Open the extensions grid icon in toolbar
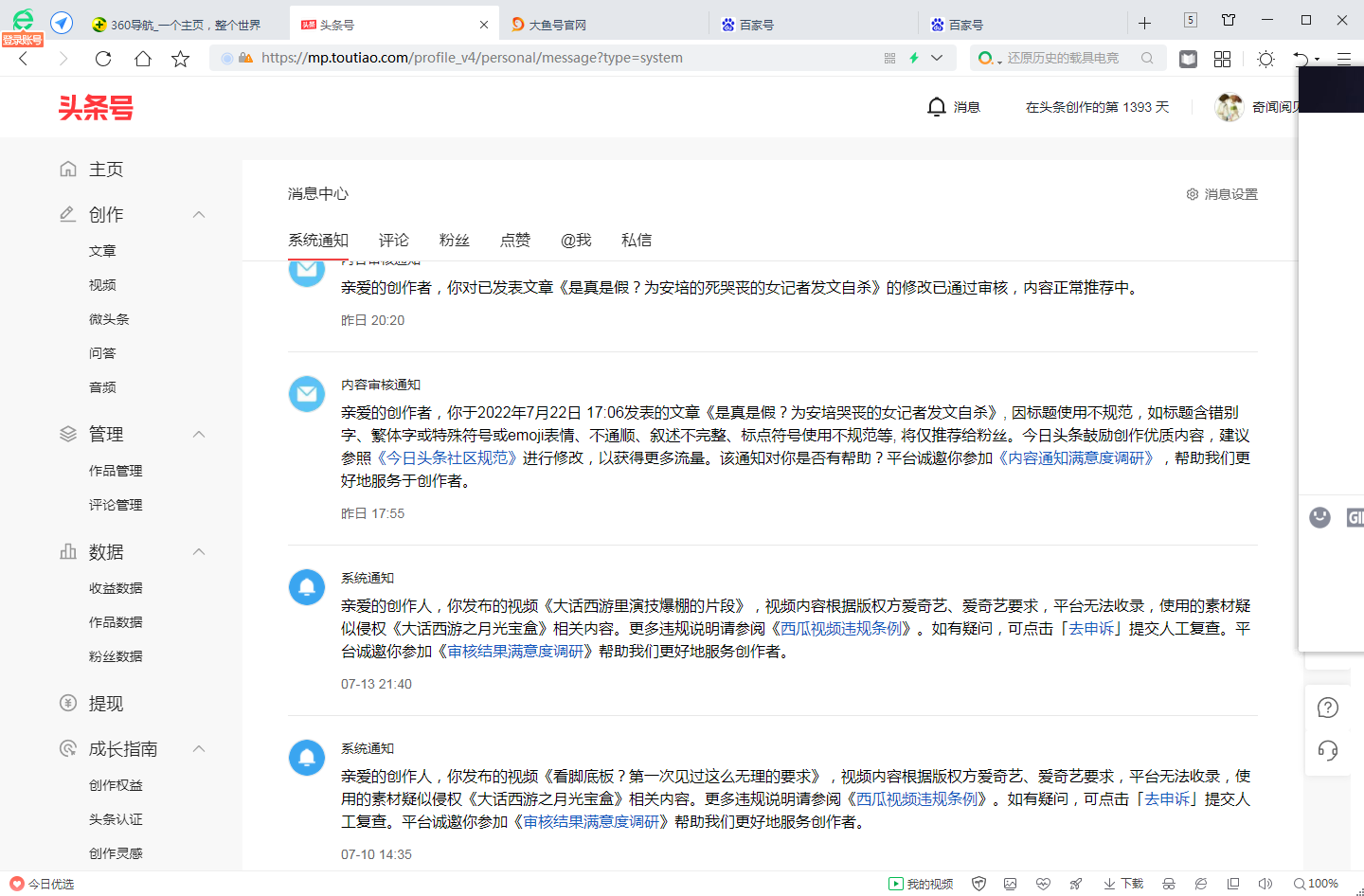 [1222, 59]
